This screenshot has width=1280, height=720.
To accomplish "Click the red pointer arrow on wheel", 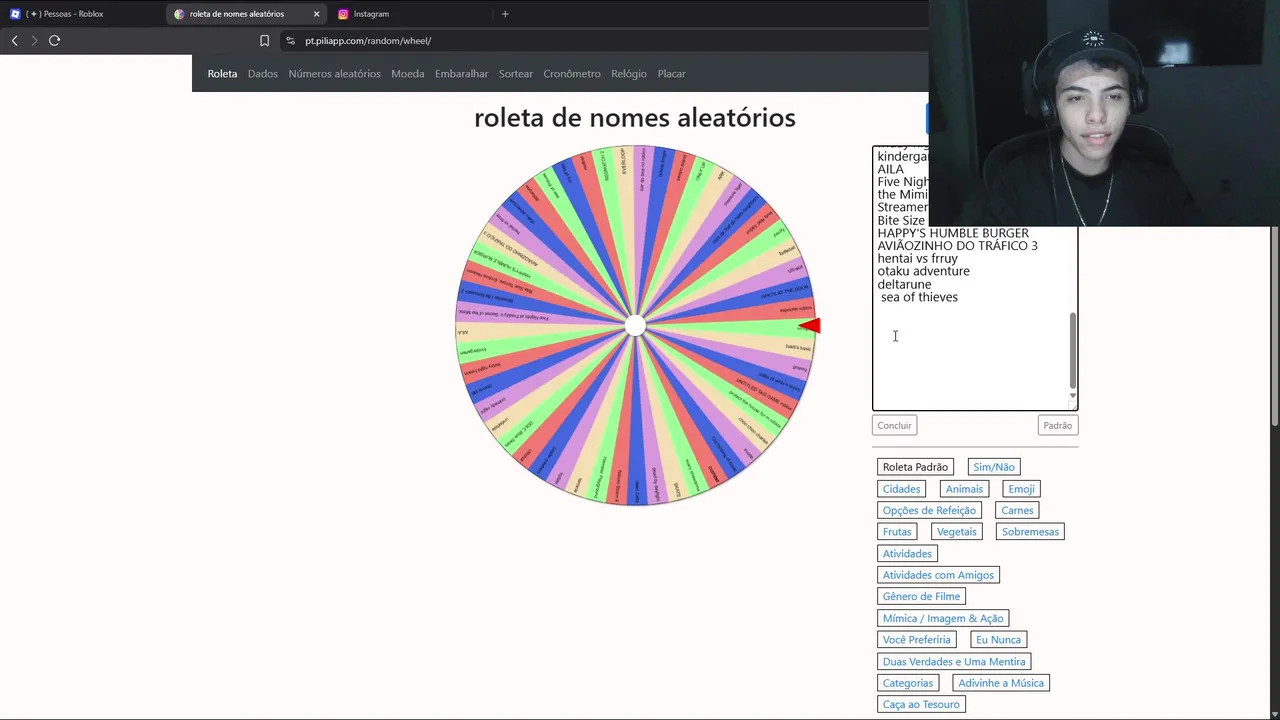I will click(x=810, y=325).
